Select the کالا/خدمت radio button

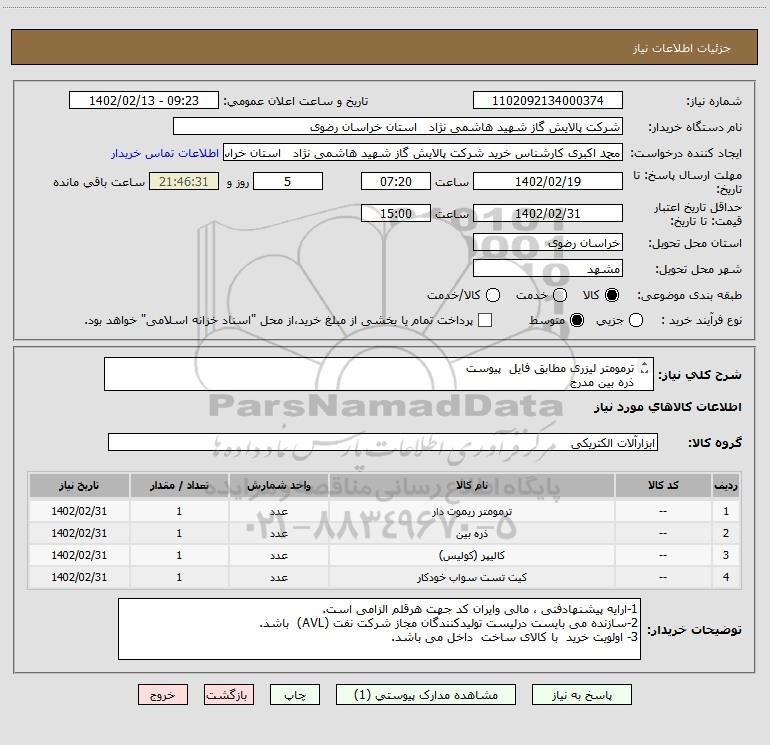pos(493,295)
